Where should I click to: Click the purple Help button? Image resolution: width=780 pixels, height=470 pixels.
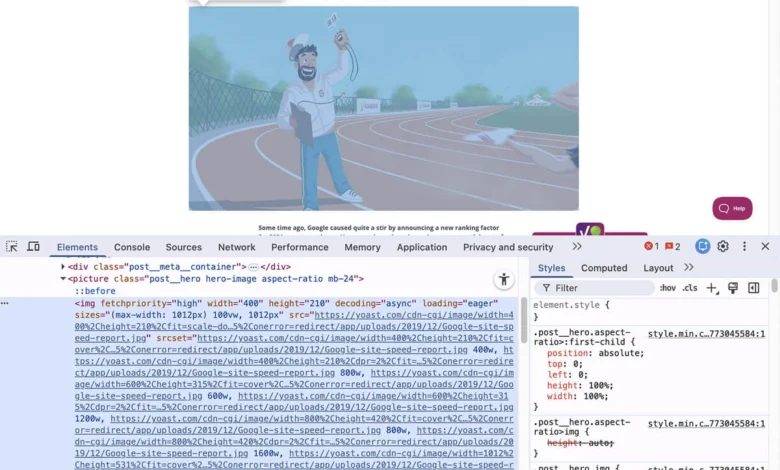point(732,208)
